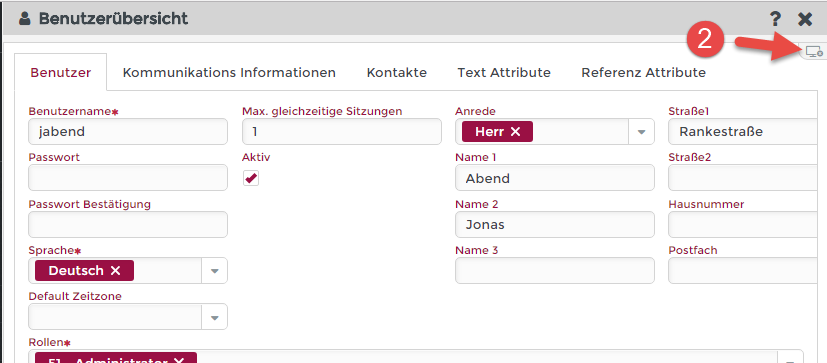Click the monitor settings icon near arrow
Screen dimensions: 827x363
(814, 52)
